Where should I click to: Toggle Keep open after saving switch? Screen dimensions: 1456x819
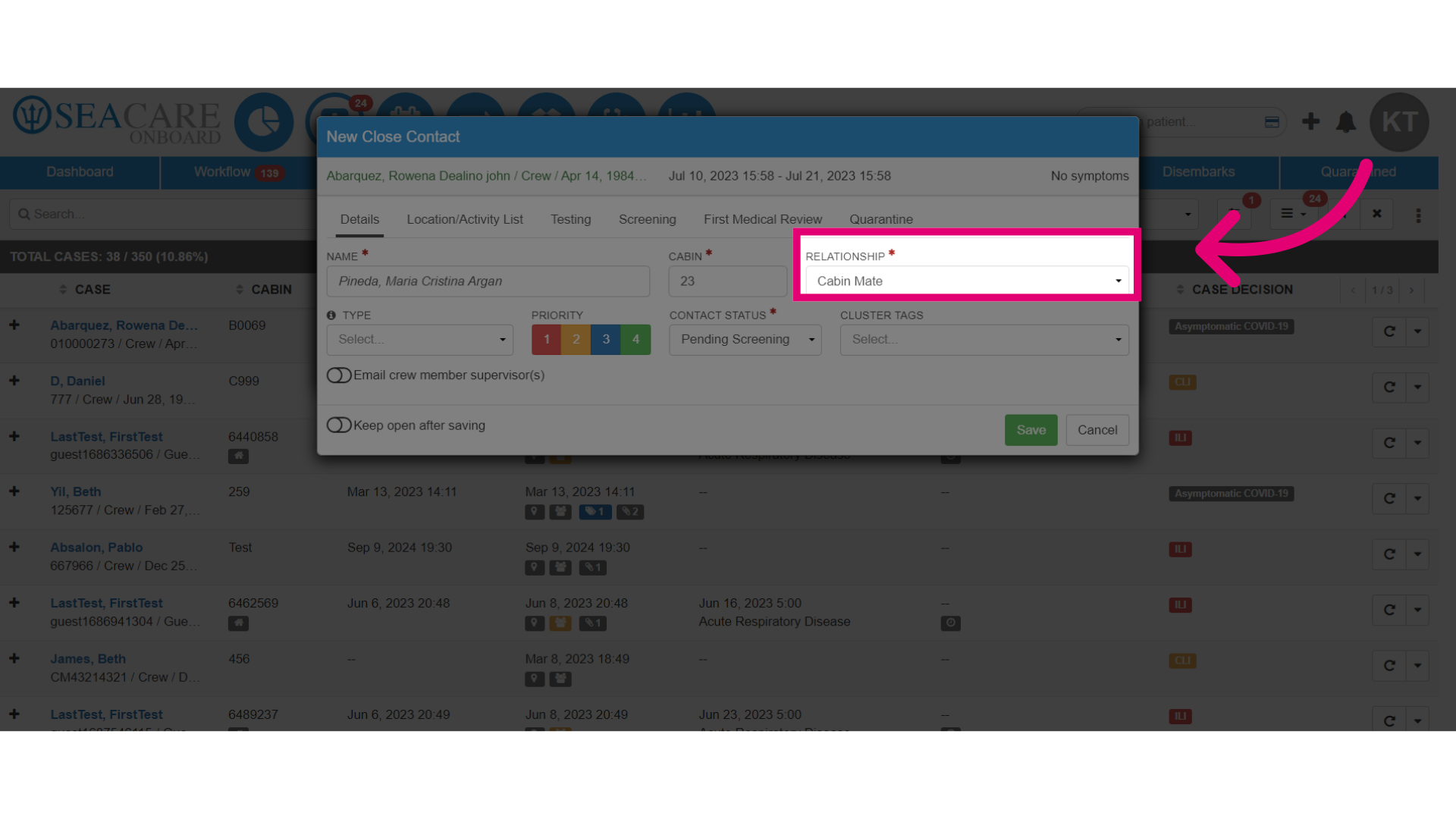click(x=339, y=425)
